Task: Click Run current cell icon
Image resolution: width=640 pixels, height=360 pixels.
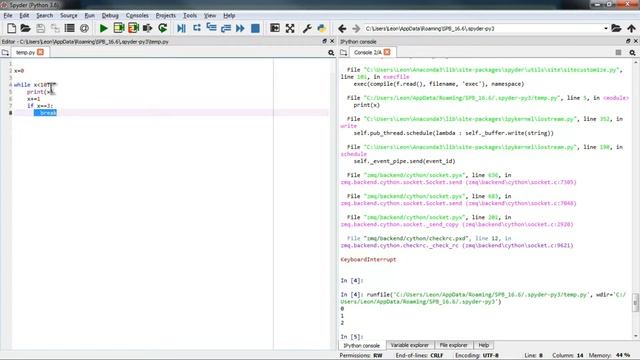Action: pyautogui.click(x=119, y=28)
